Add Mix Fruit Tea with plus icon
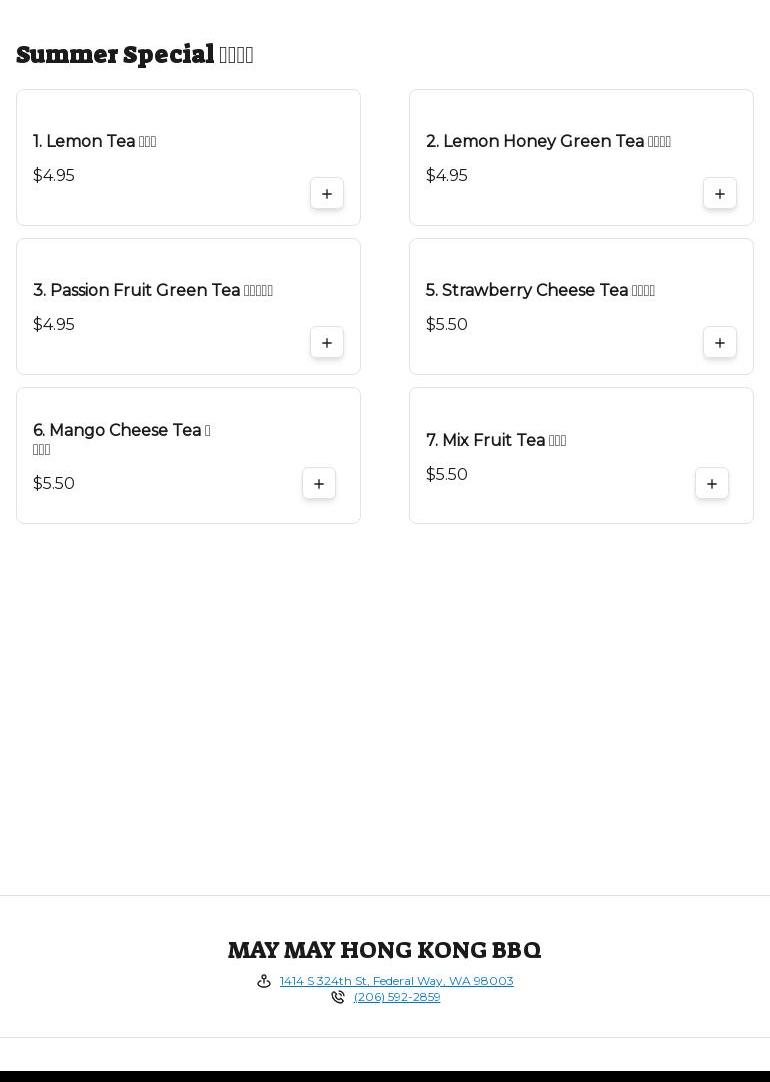770x1082 pixels. 711,484
